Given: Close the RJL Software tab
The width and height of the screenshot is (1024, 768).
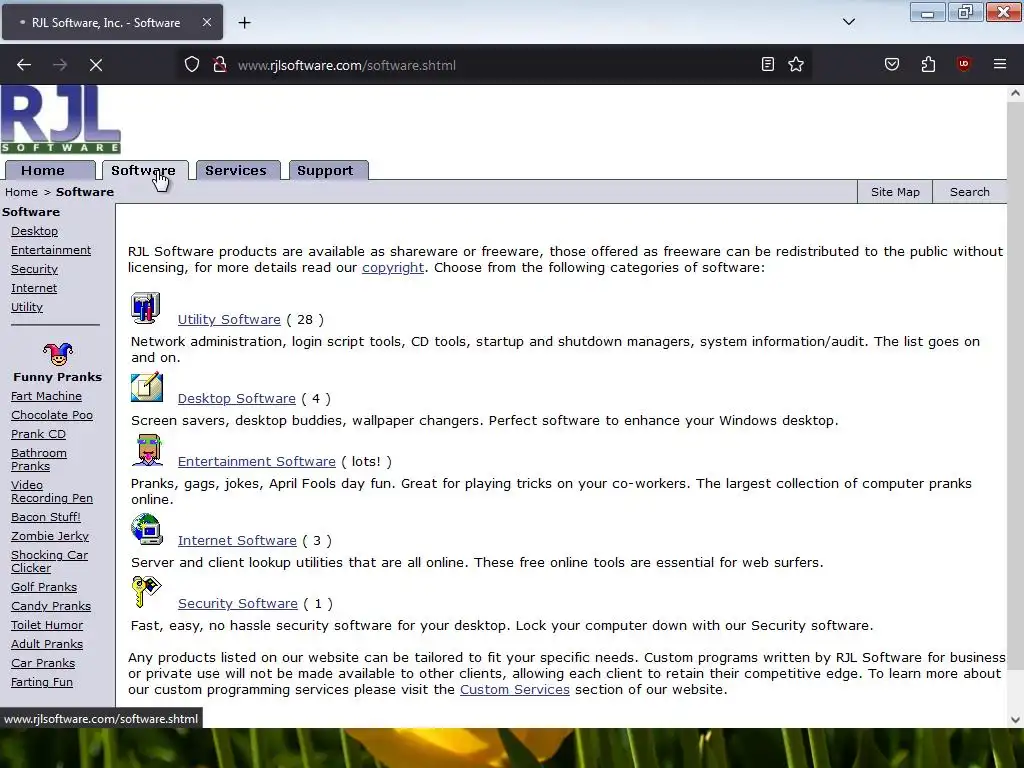Looking at the screenshot, I should coord(206,22).
